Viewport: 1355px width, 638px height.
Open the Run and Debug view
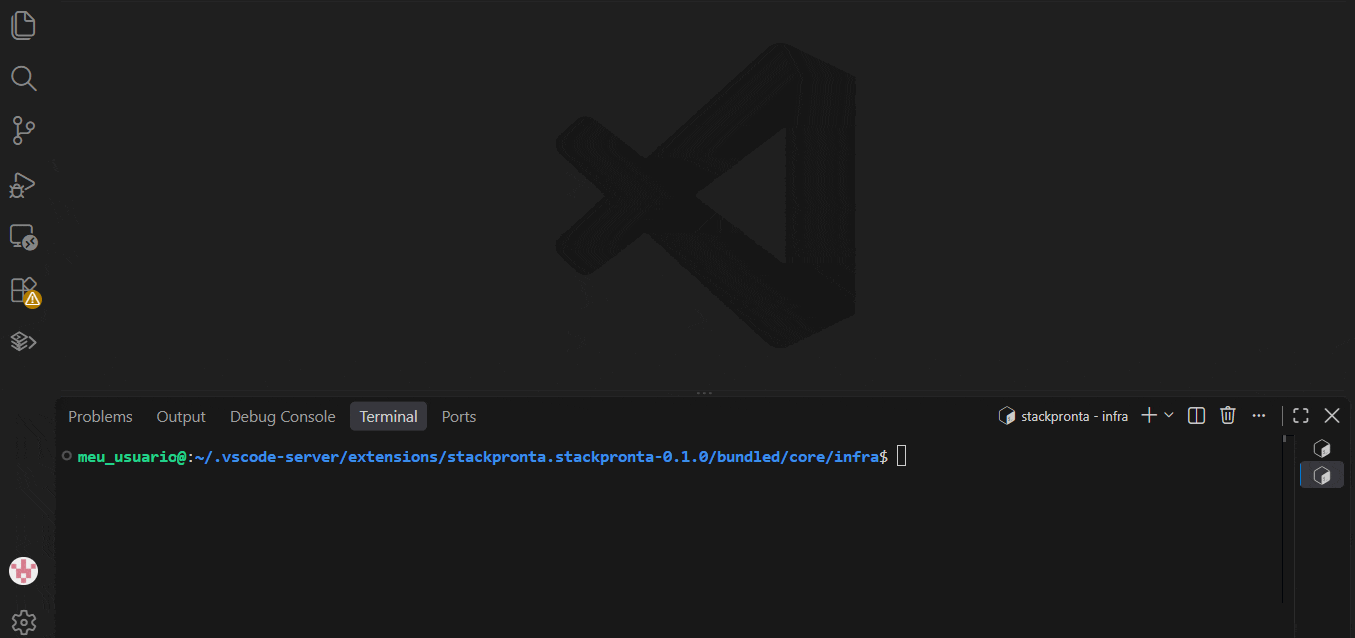pos(23,185)
